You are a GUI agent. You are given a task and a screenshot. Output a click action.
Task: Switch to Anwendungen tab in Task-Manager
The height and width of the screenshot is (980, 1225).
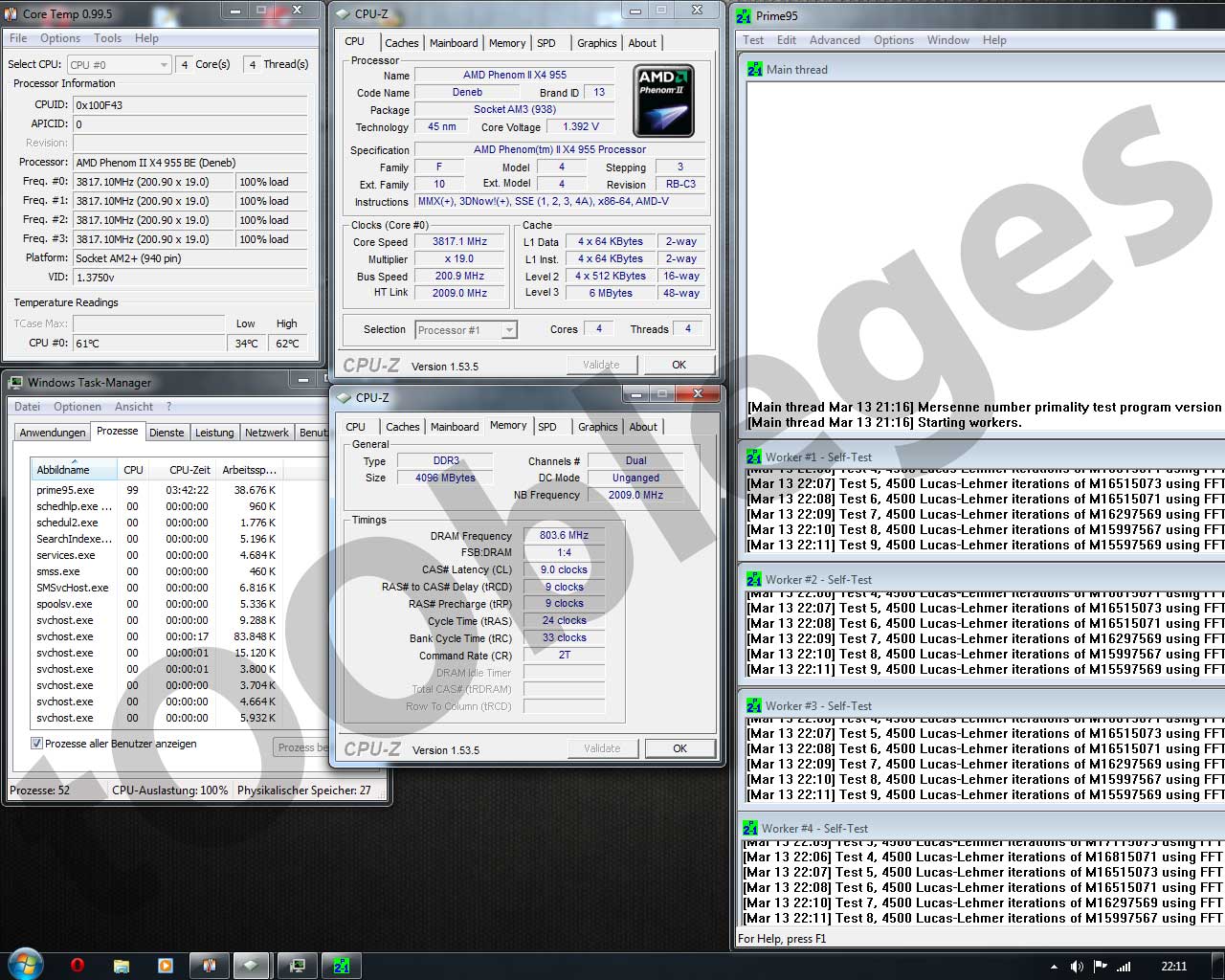pyautogui.click(x=53, y=433)
